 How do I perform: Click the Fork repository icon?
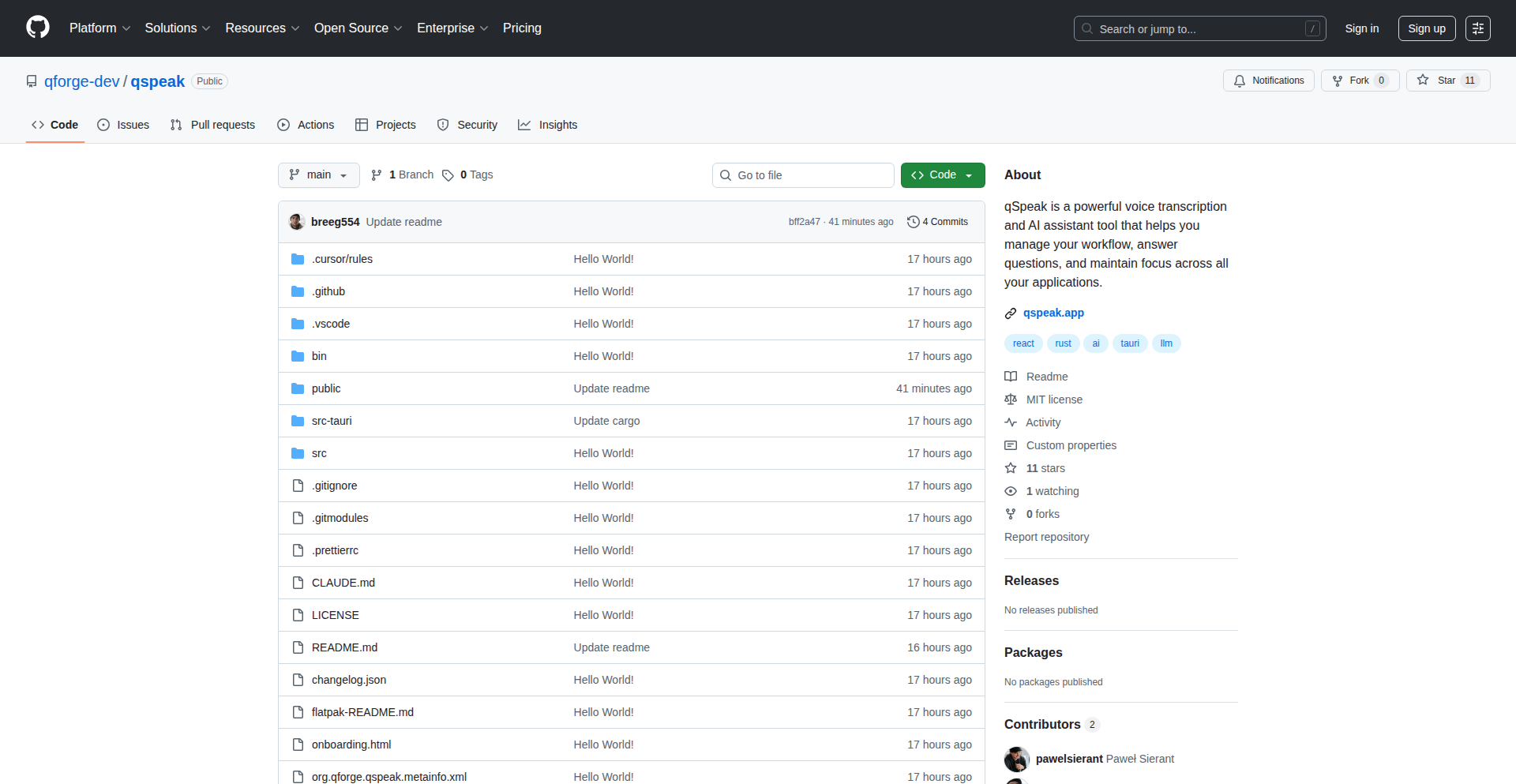tap(1338, 81)
